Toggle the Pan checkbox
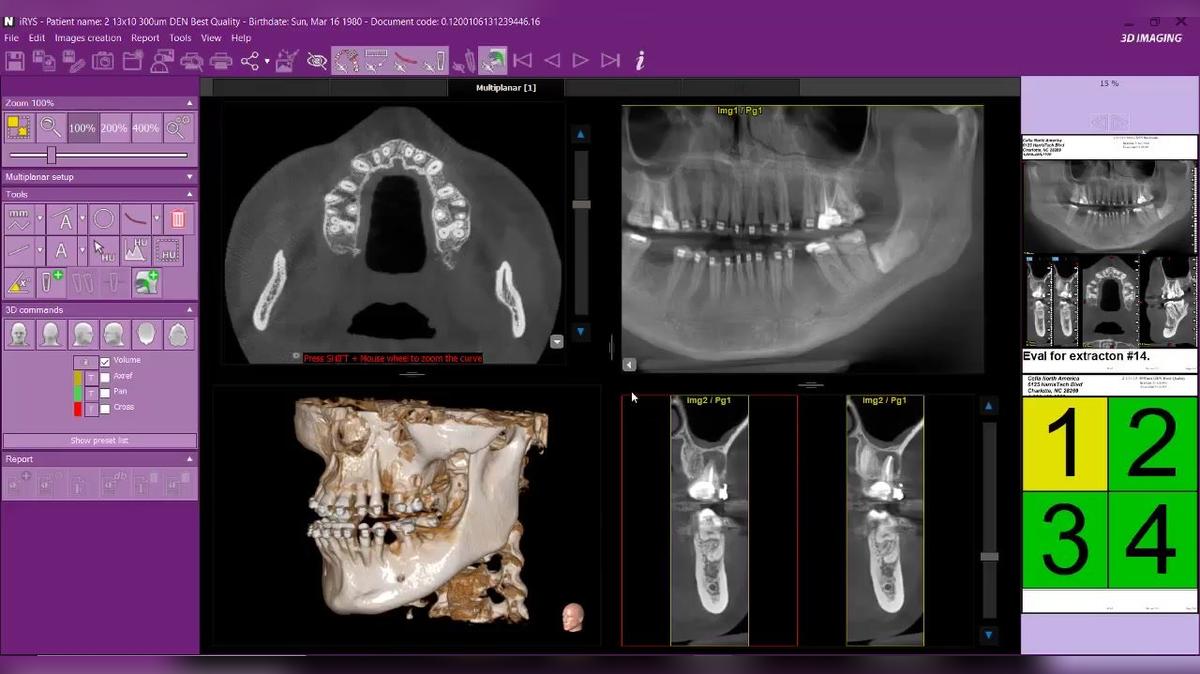Screen dimensions: 1200x674 [105, 393]
